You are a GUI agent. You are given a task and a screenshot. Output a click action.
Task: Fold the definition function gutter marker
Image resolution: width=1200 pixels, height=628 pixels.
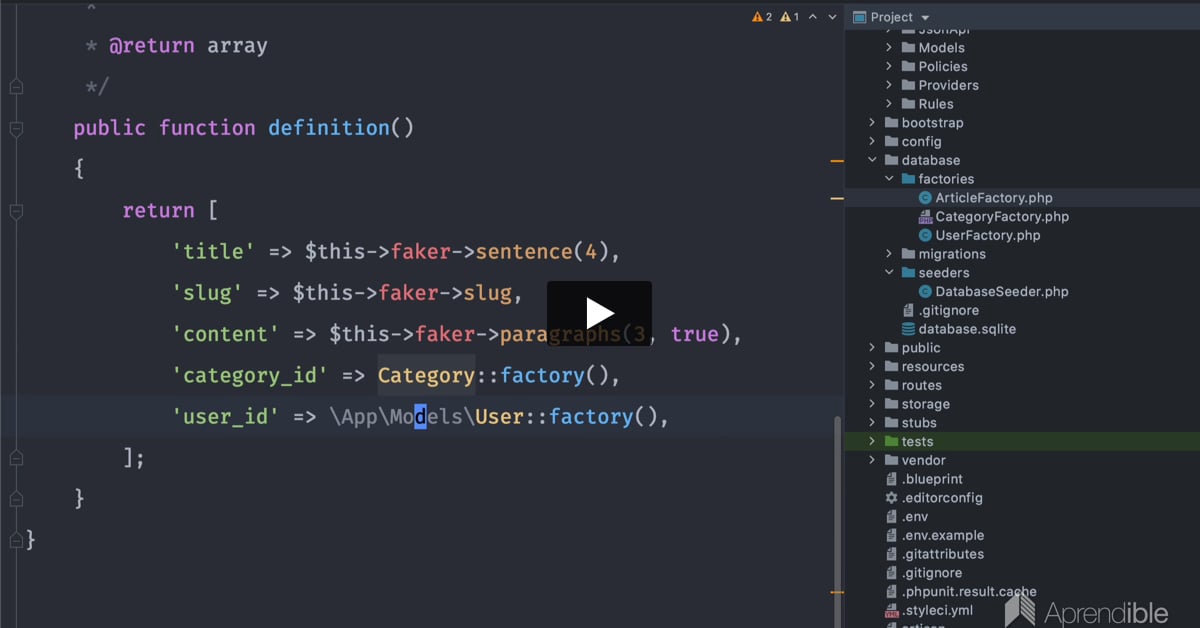point(16,128)
